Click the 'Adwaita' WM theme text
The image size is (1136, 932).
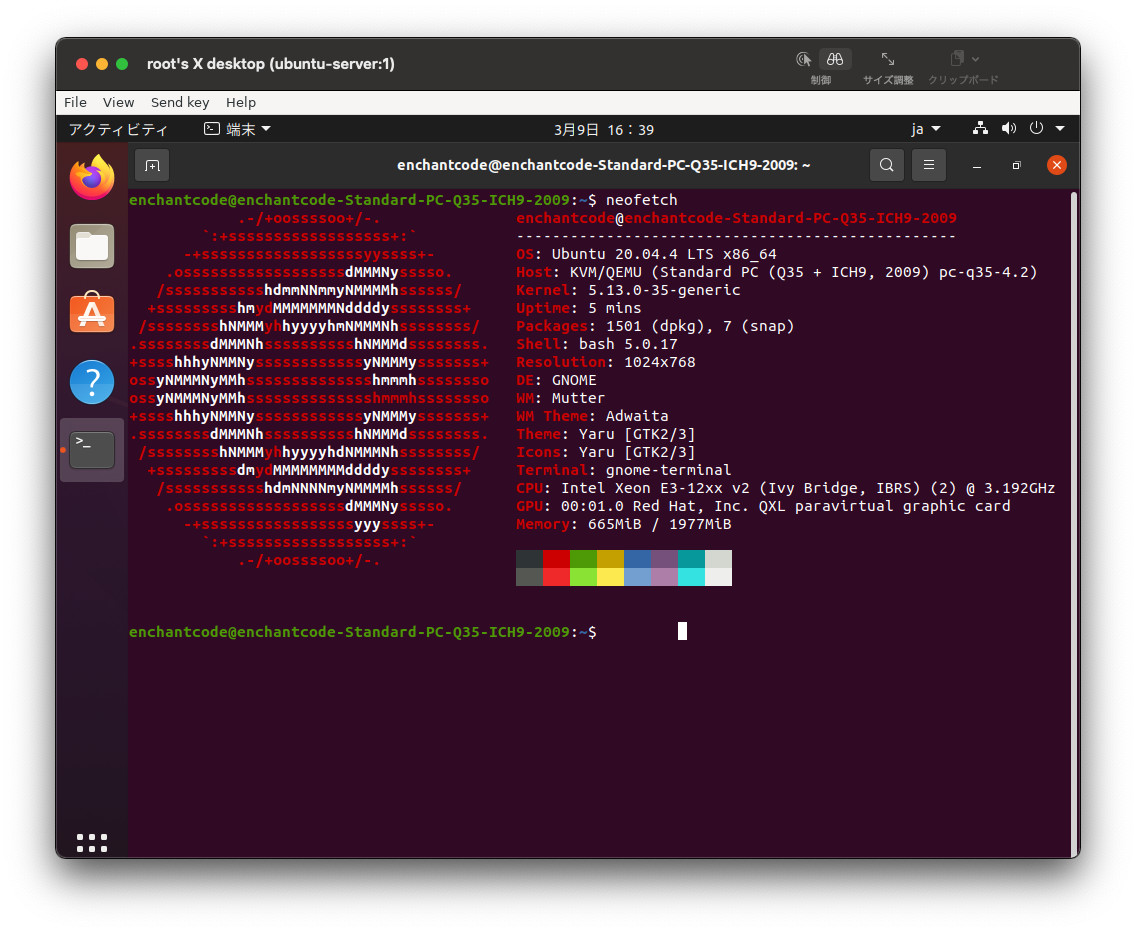pos(638,416)
